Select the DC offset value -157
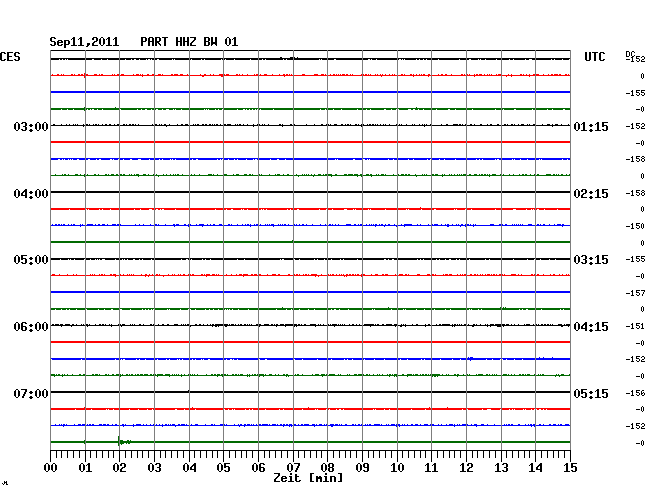This screenshot has height=494, width=650. click(x=635, y=293)
